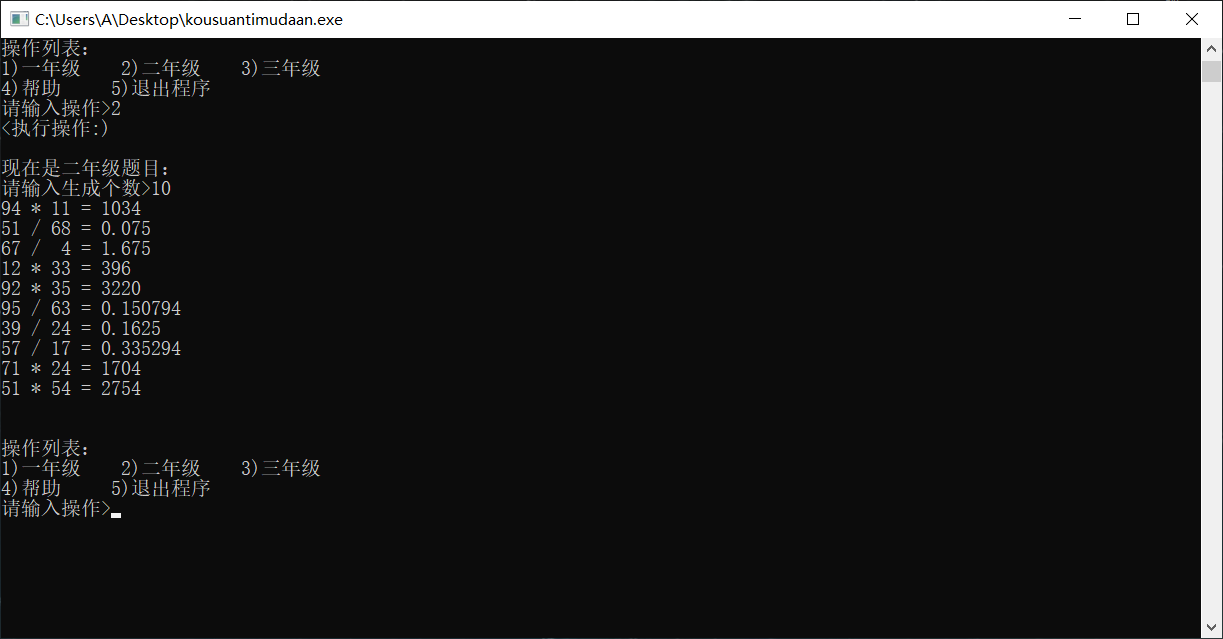Click the blinking cursor at the last prompt
1223x639 pixels.
point(116,515)
